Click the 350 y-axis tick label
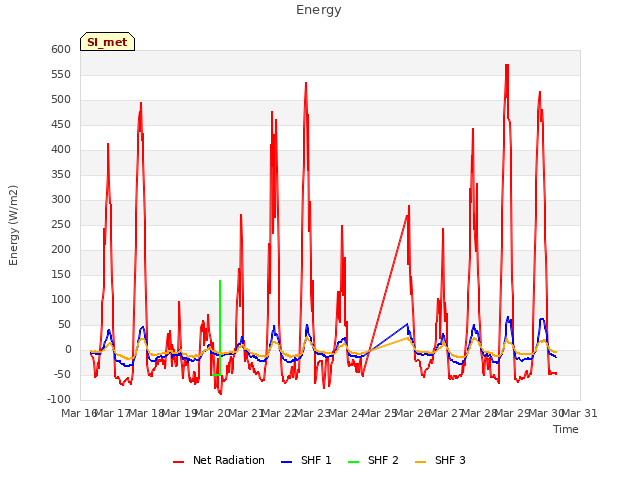This screenshot has height=480, width=640. pyautogui.click(x=61, y=175)
